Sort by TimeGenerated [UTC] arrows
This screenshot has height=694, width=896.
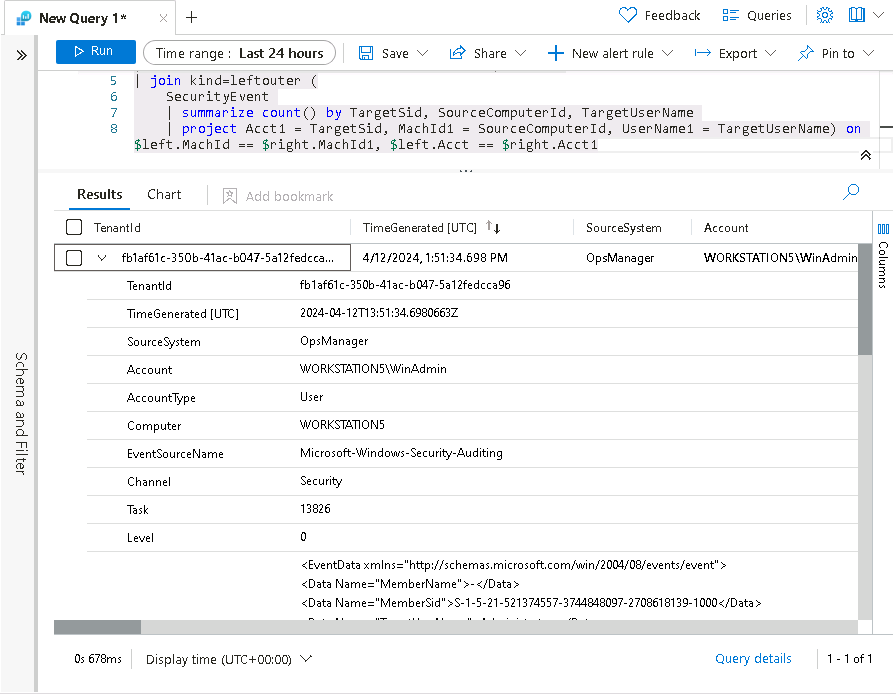[x=493, y=227]
